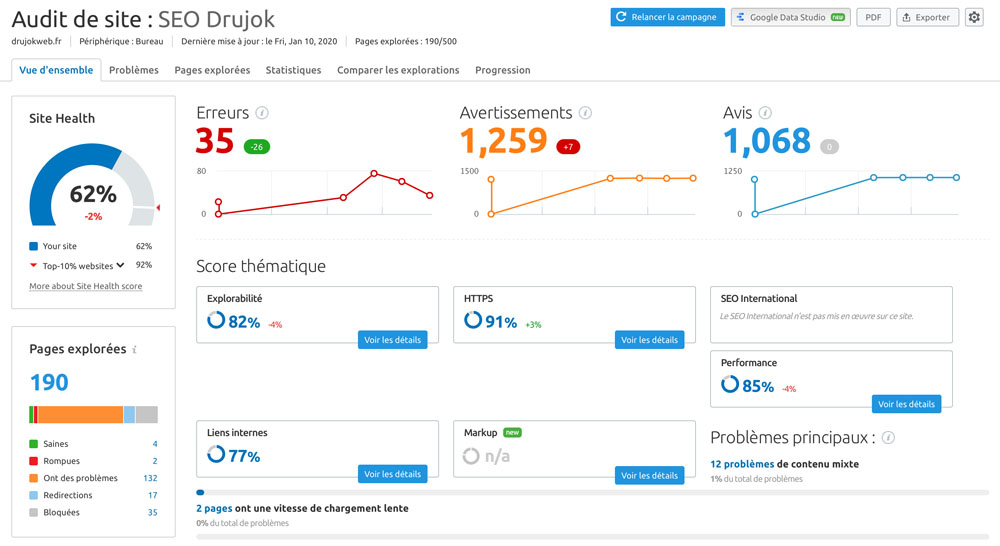Click the 35 errors total
1000x546 pixels.
[215, 141]
